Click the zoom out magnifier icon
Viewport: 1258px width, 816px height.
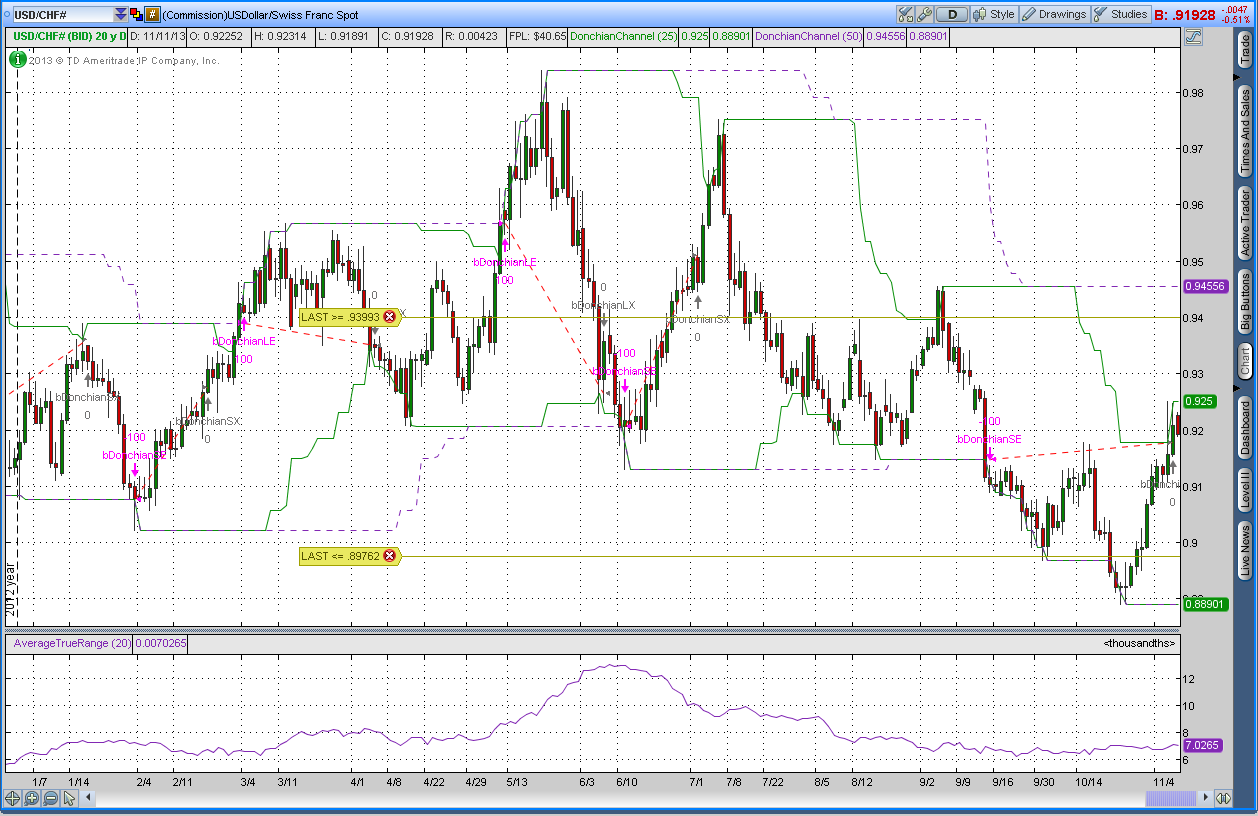click(50, 798)
